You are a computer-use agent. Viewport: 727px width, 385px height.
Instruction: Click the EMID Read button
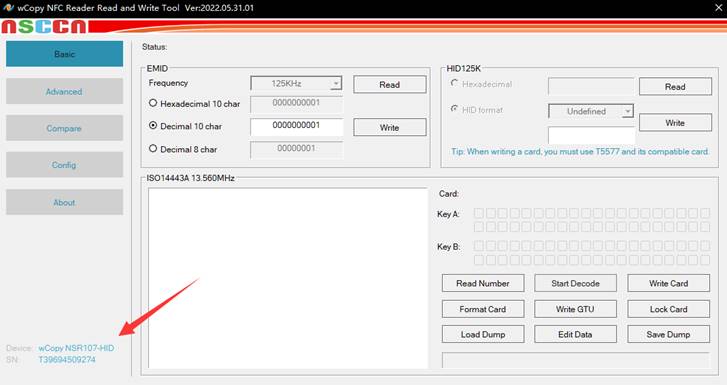pyautogui.click(x=389, y=84)
